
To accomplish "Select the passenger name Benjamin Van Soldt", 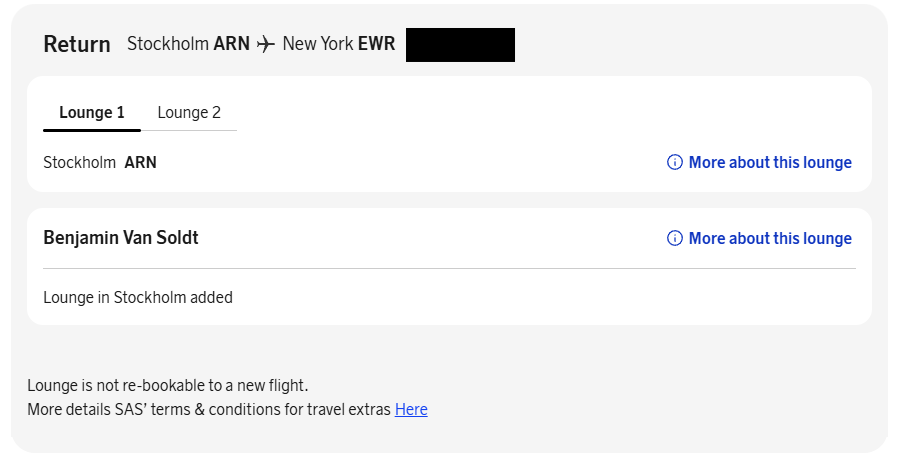I will [121, 238].
